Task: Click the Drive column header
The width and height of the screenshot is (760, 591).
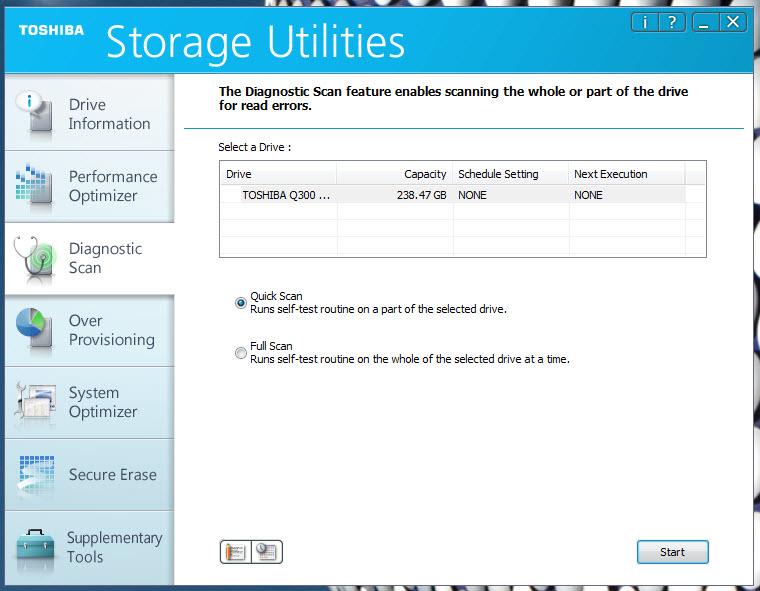Action: click(x=279, y=174)
